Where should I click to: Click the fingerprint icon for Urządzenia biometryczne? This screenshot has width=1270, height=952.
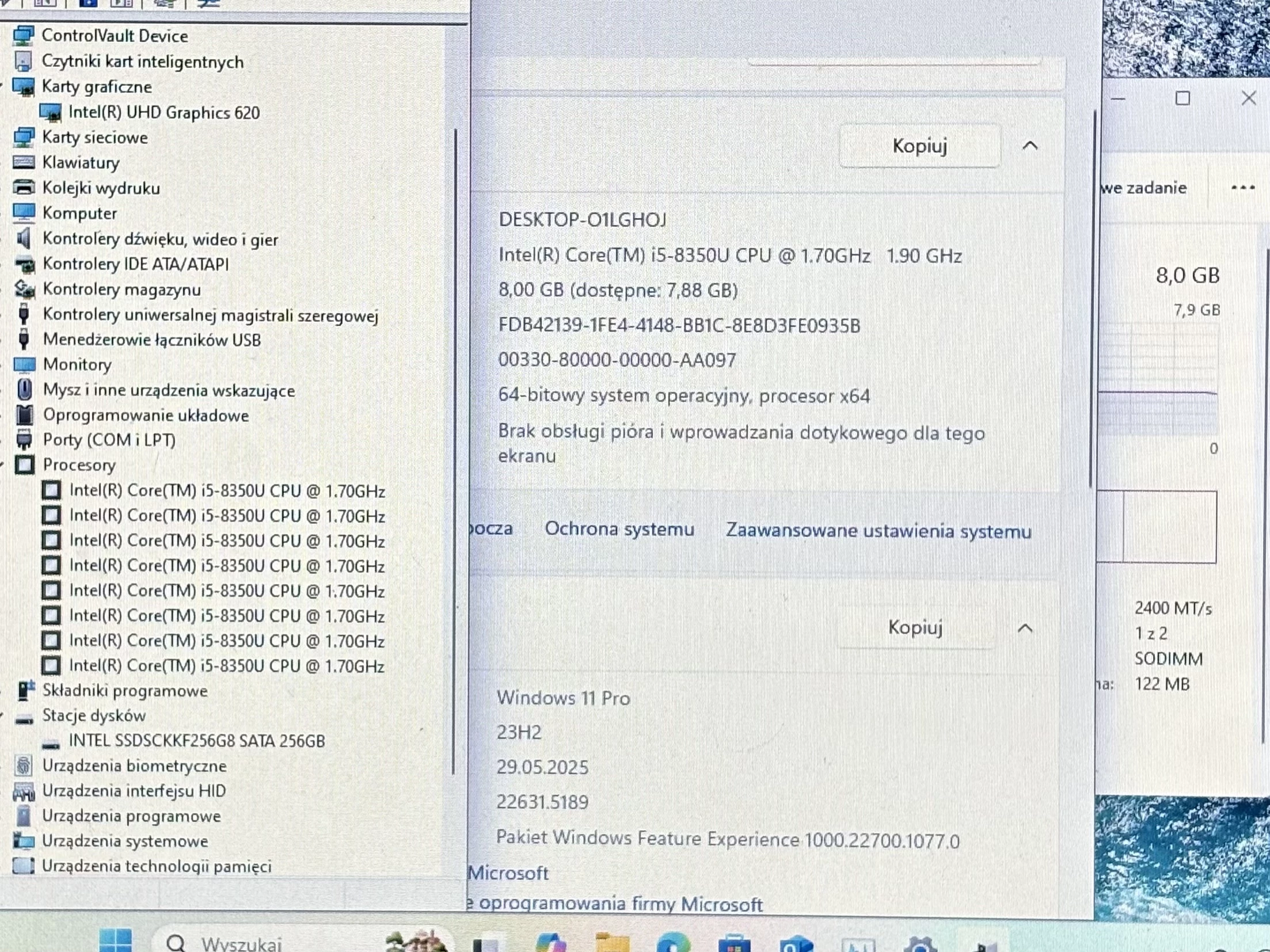pos(24,766)
